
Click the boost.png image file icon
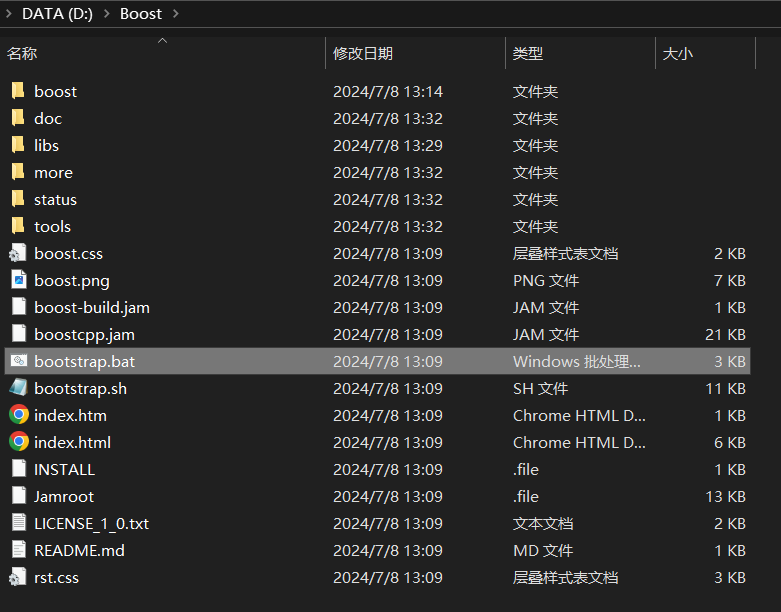19,280
